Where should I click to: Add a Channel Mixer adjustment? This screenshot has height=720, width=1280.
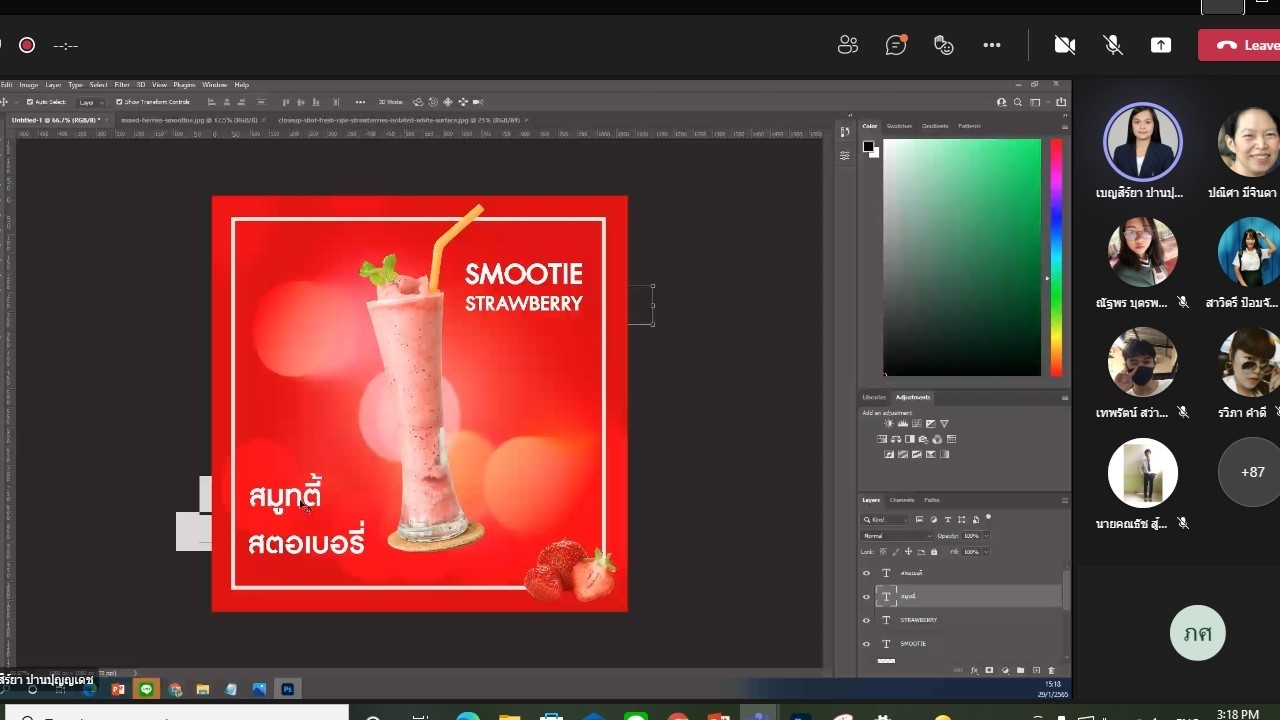937,439
